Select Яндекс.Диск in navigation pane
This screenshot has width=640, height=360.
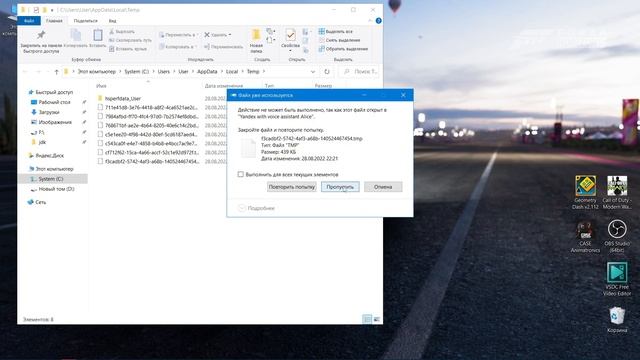pos(49,156)
